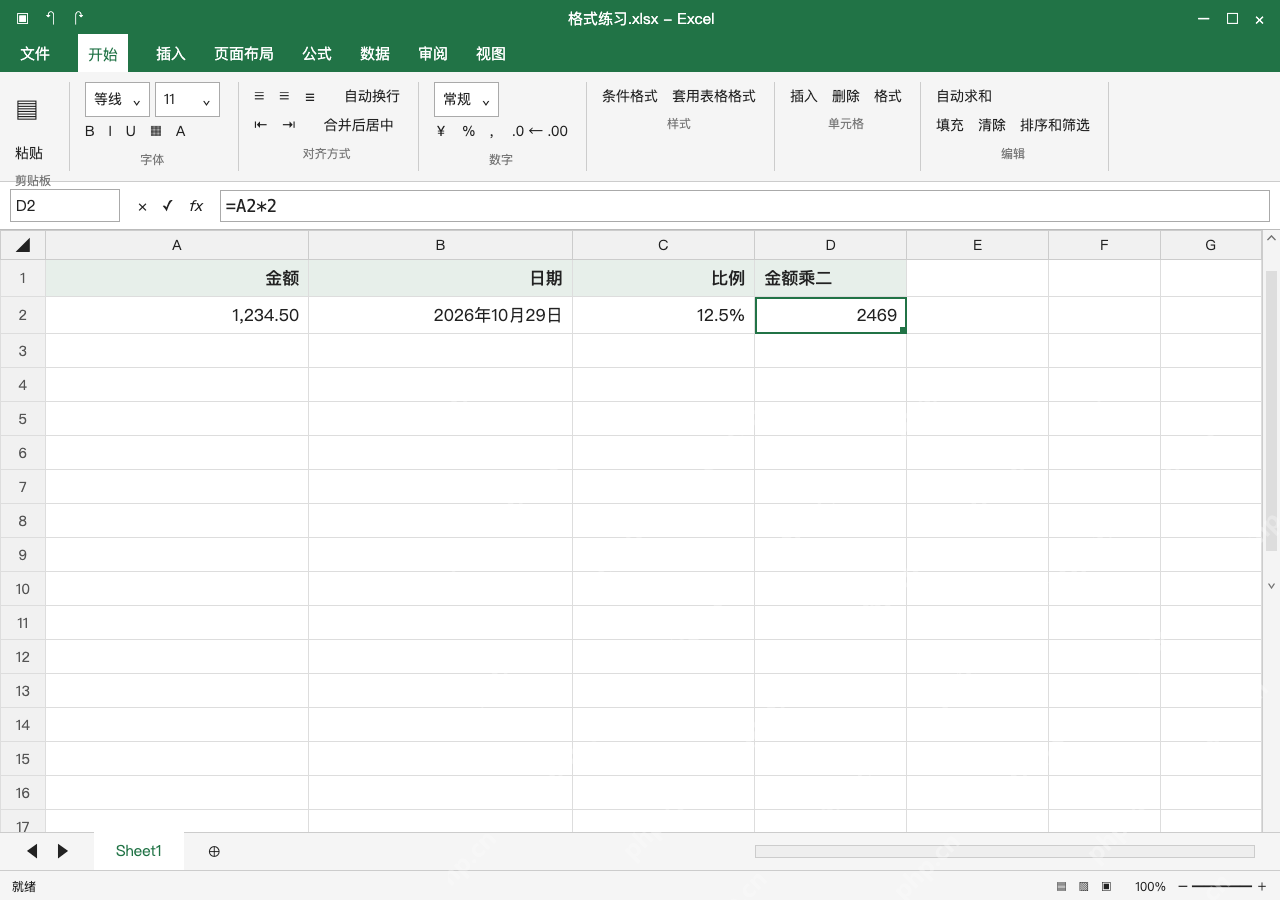Click the formula bar containing =A2*2
Image resolution: width=1280 pixels, height=900 pixels.
pyautogui.click(x=745, y=206)
